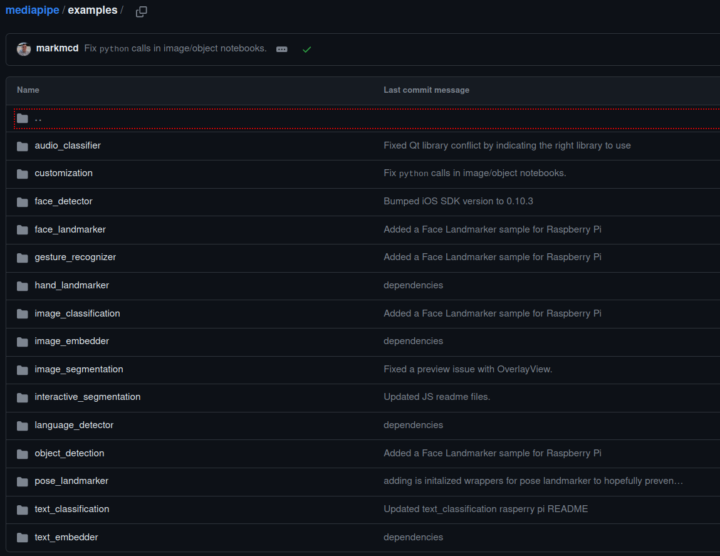Open 'Updated text_classification rasperry pi README' commit
Image resolution: width=720 pixels, height=556 pixels.
click(485, 509)
